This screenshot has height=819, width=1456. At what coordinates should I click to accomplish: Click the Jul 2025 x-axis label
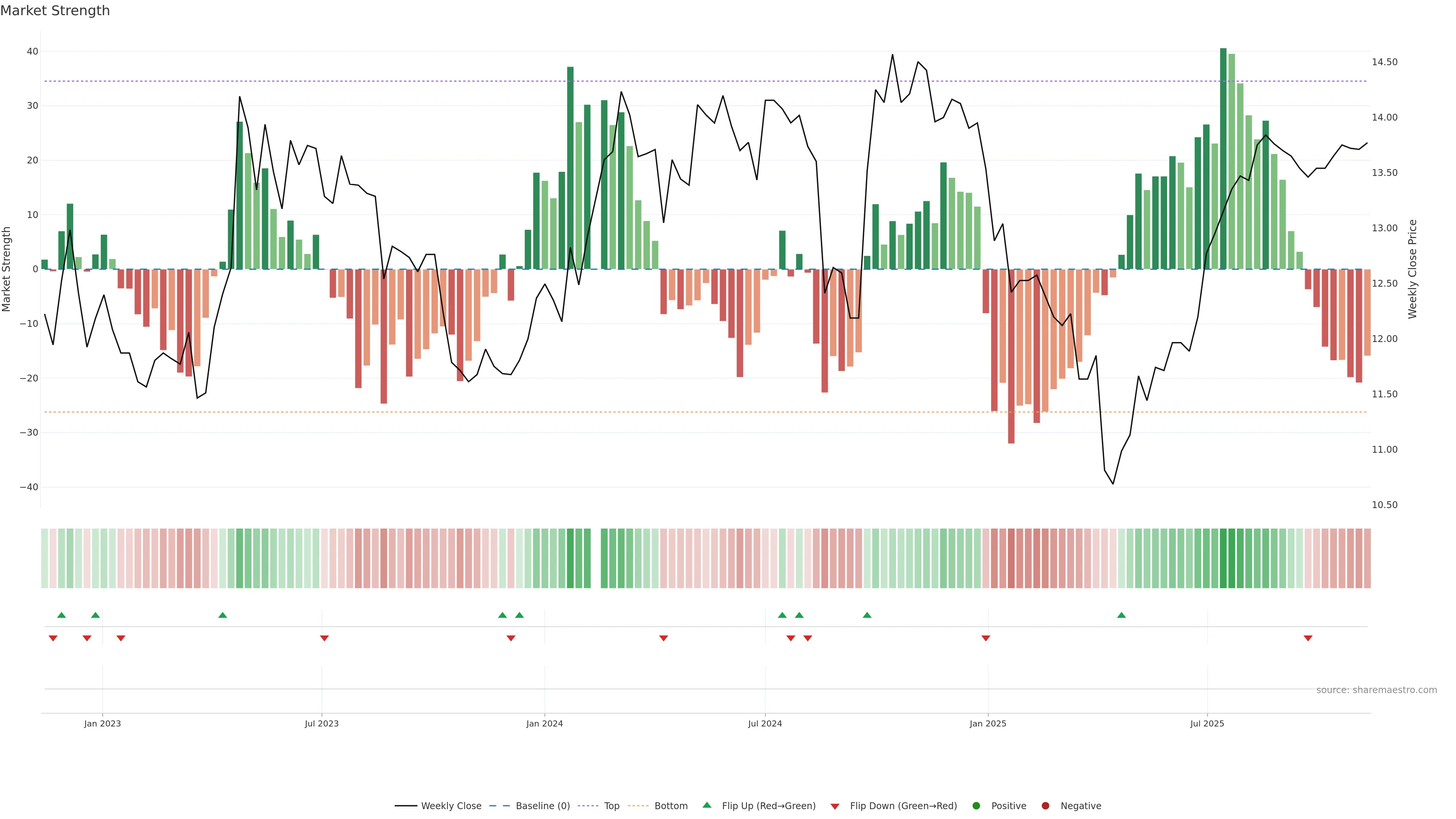pos(1207,723)
